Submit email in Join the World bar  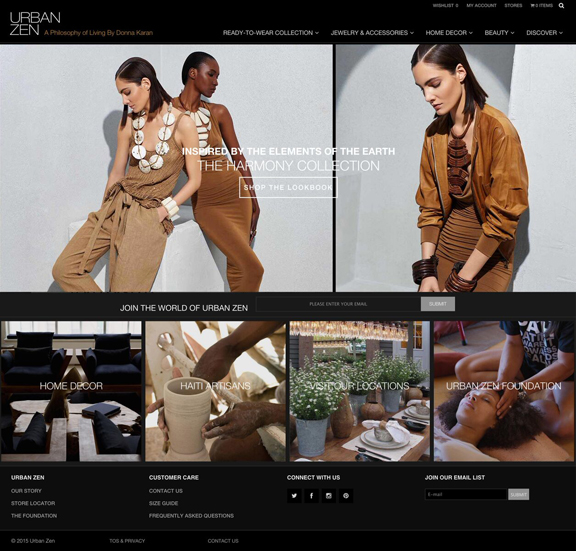coord(438,304)
